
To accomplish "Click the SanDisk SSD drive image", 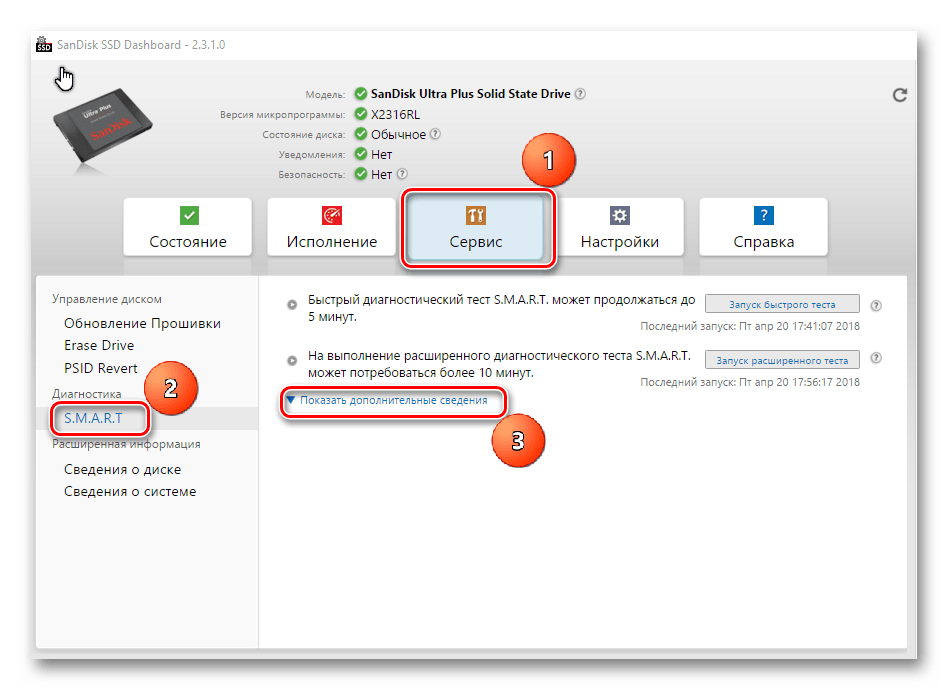I will click(102, 126).
